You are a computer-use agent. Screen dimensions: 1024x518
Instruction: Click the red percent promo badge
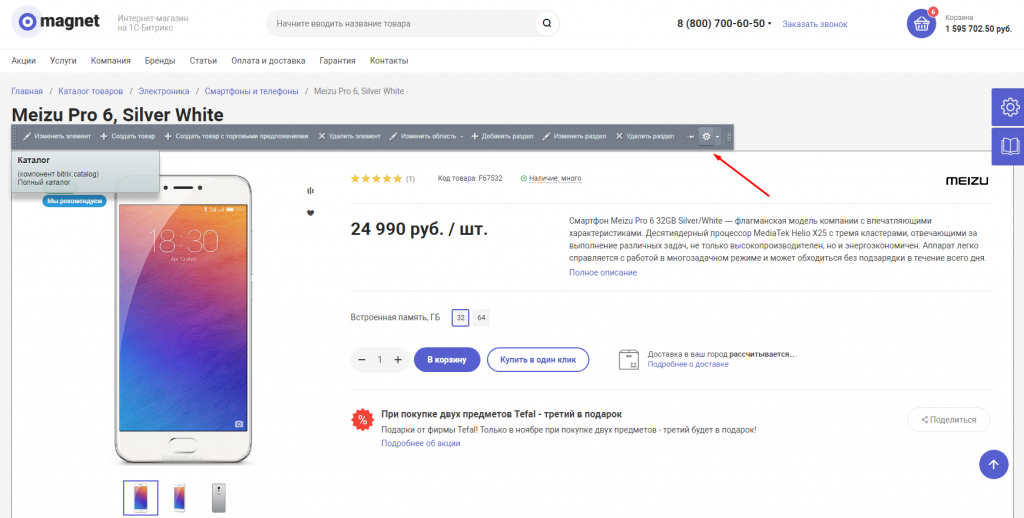[x=362, y=419]
